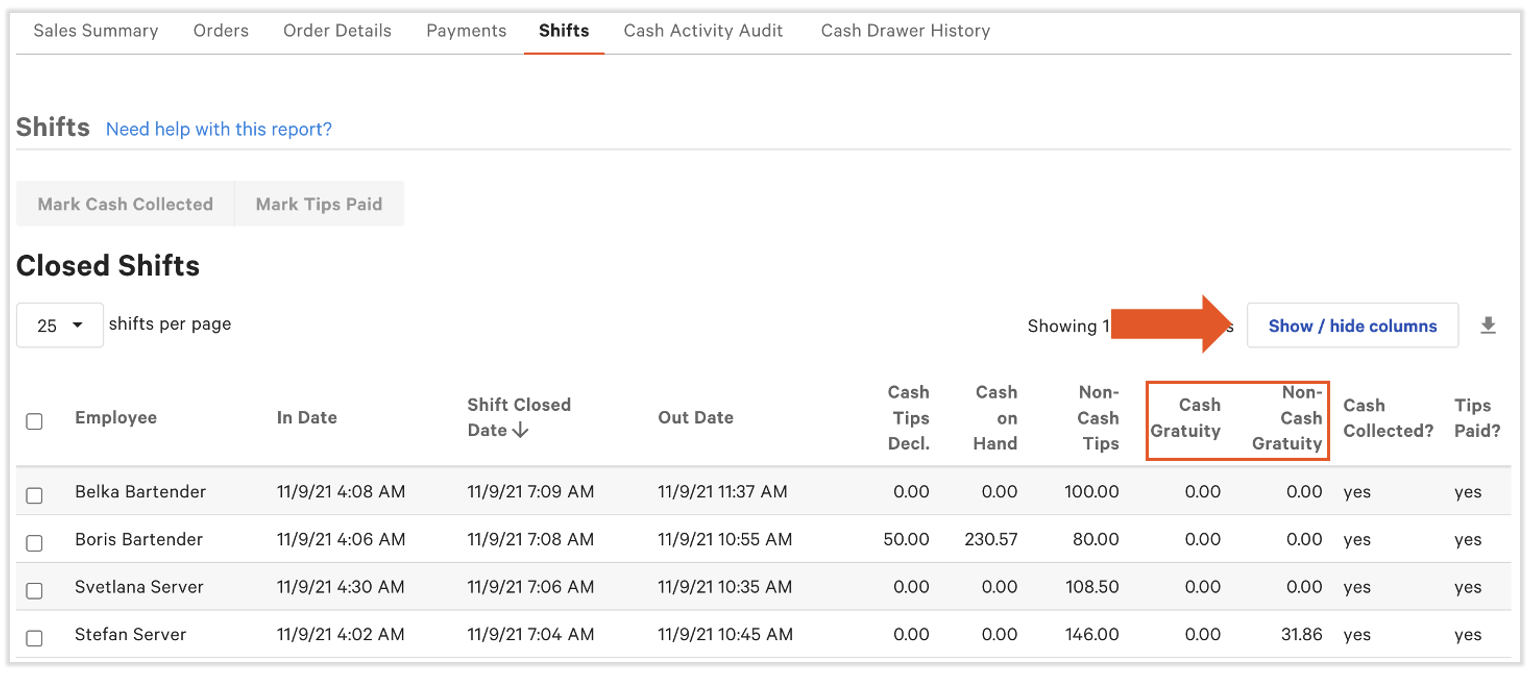Open the Cash Activity Audit tab
Screen dimensions: 1534x676
703,31
